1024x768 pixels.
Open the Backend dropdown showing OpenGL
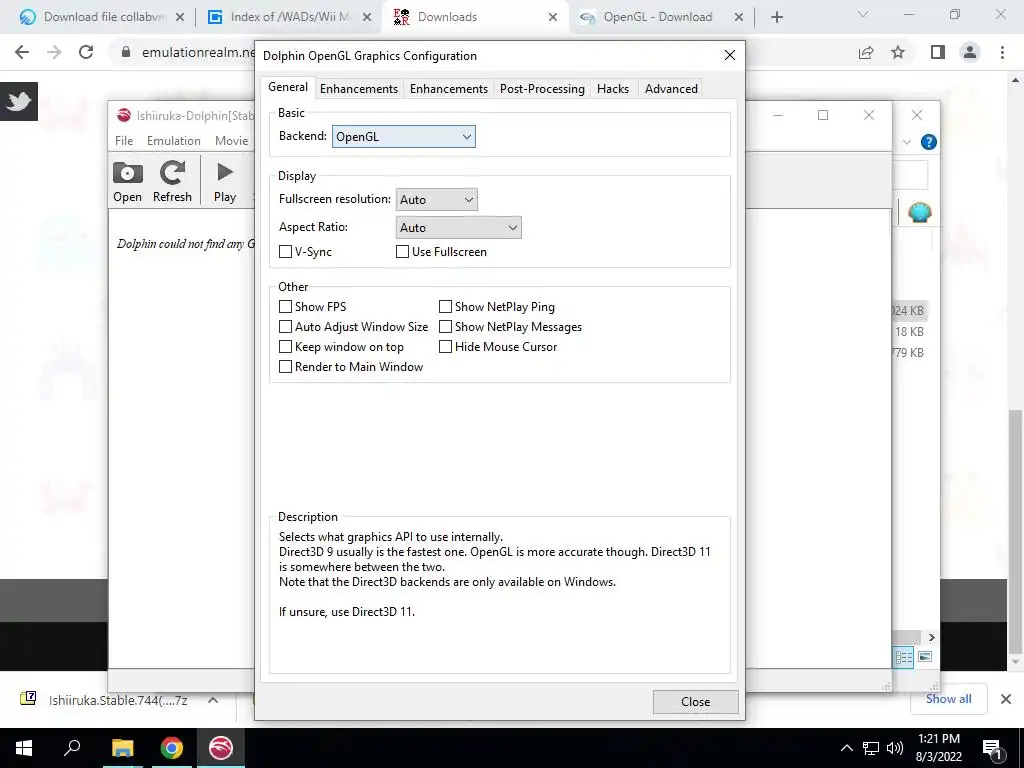pos(404,136)
